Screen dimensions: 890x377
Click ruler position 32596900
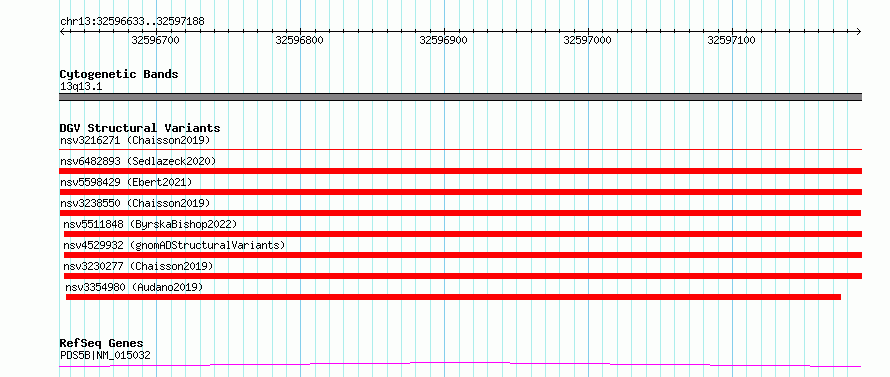pyautogui.click(x=443, y=40)
